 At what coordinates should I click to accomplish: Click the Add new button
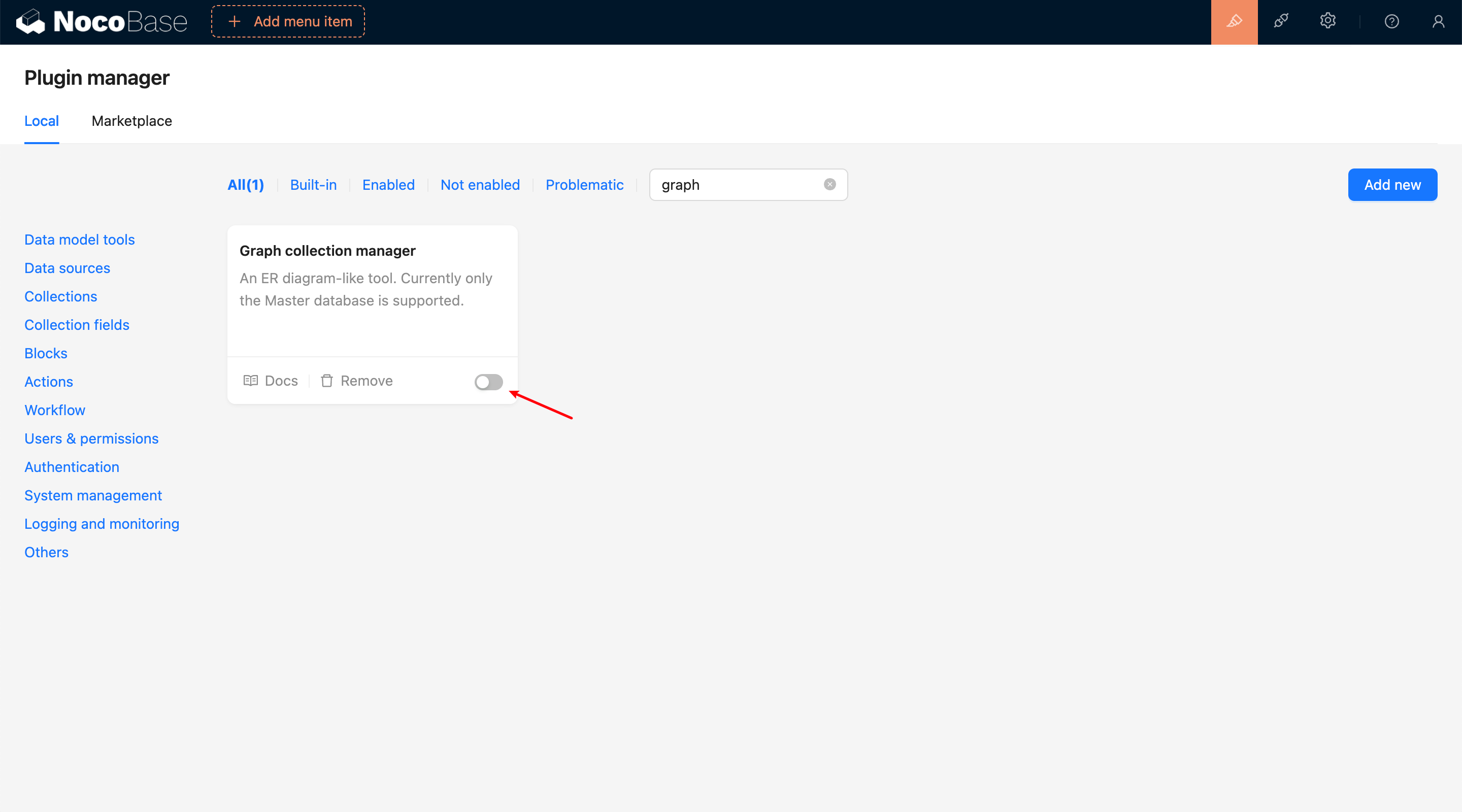[1391, 185]
